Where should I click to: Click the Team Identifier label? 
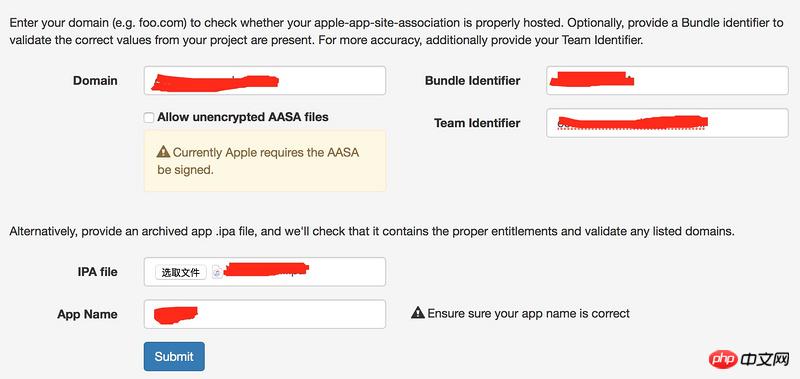coord(477,123)
